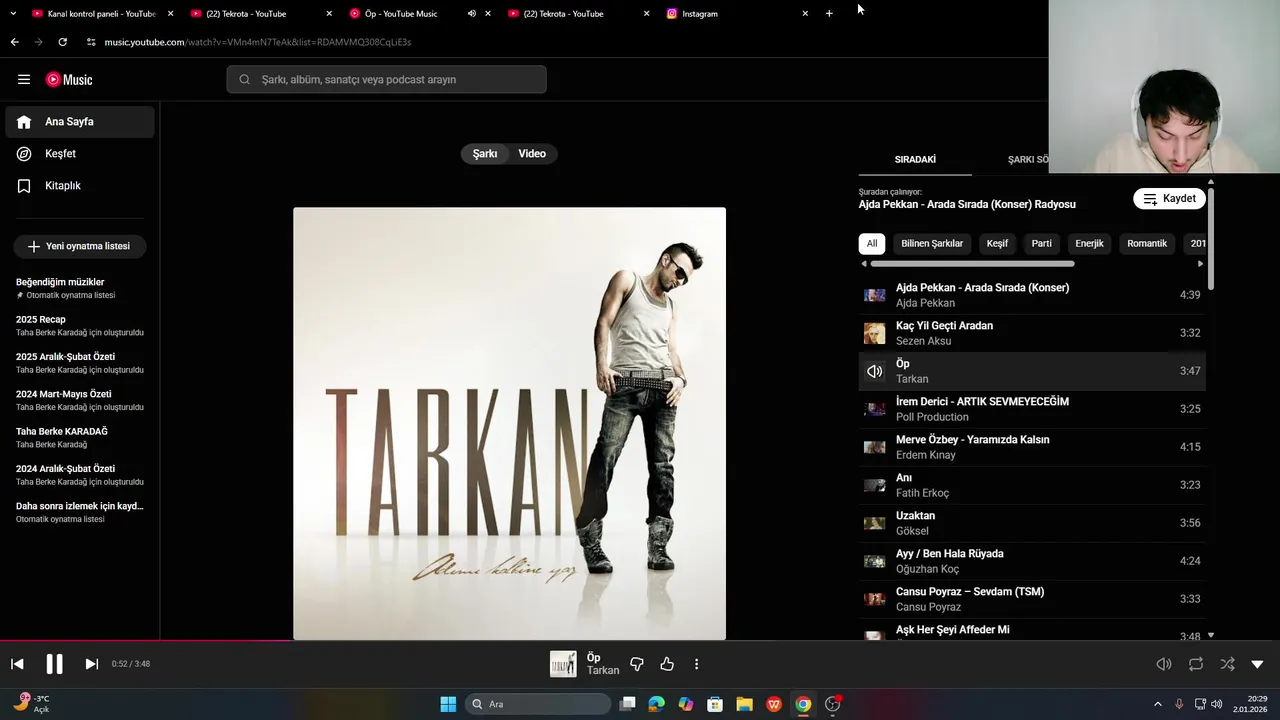Click the Keşfet compass icon
The image size is (1280, 720).
(24, 154)
